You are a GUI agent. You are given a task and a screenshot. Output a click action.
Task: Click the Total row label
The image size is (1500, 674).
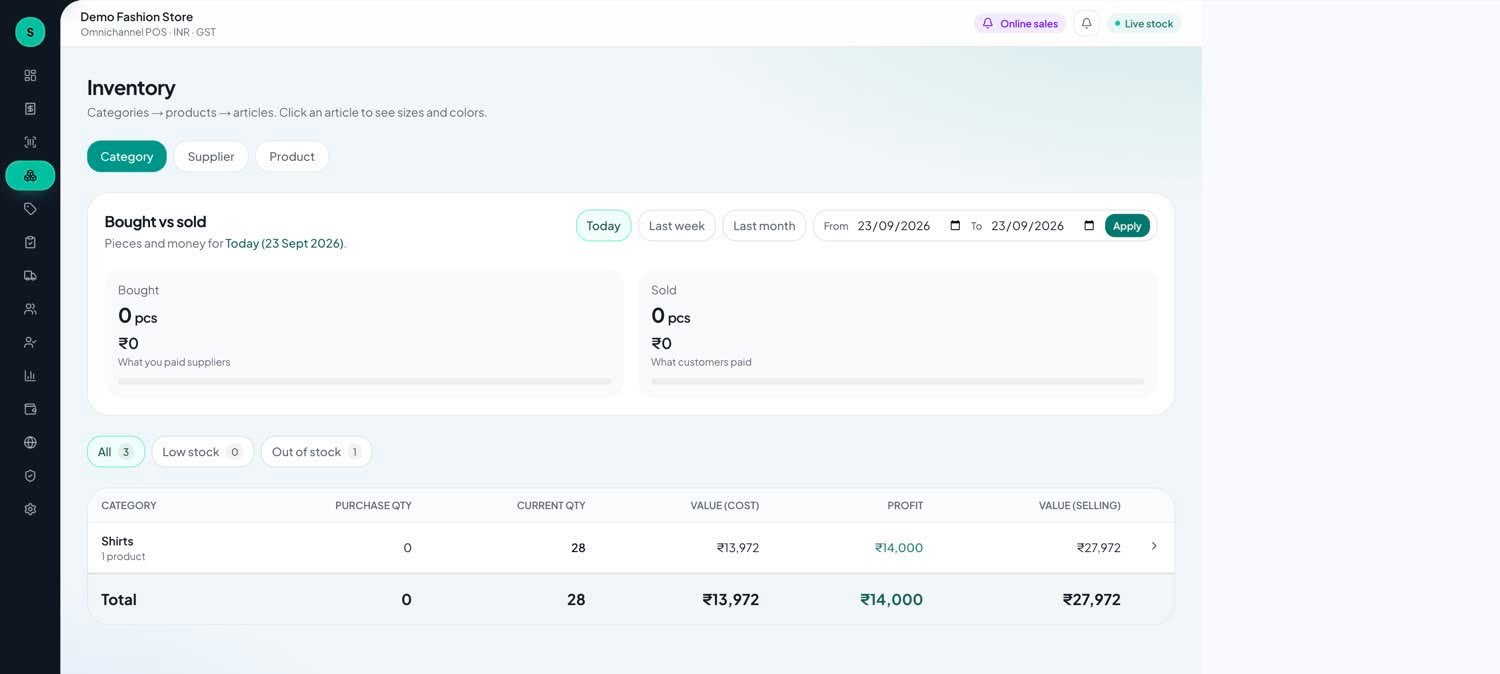118,600
